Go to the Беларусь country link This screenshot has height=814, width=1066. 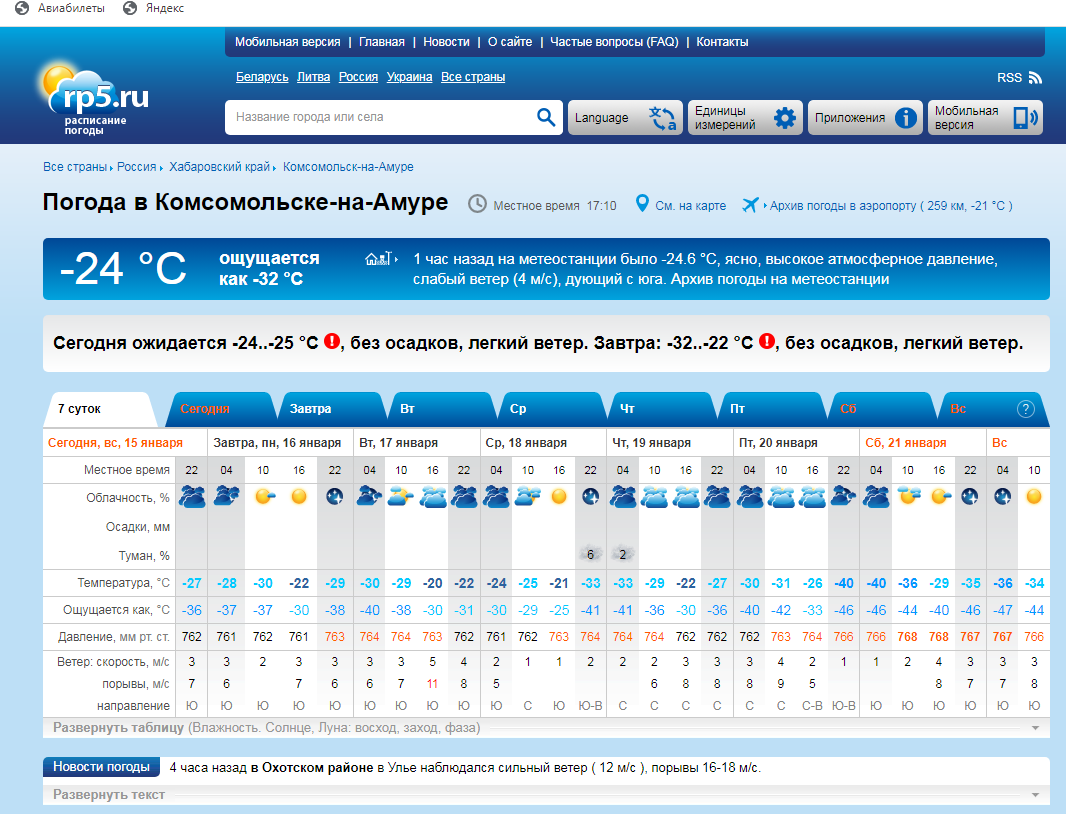262,77
